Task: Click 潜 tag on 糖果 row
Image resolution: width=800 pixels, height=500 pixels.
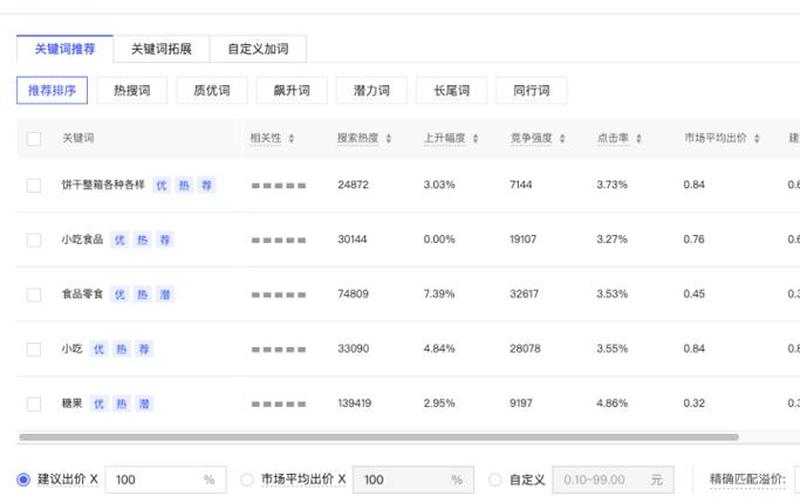Action: point(143,404)
